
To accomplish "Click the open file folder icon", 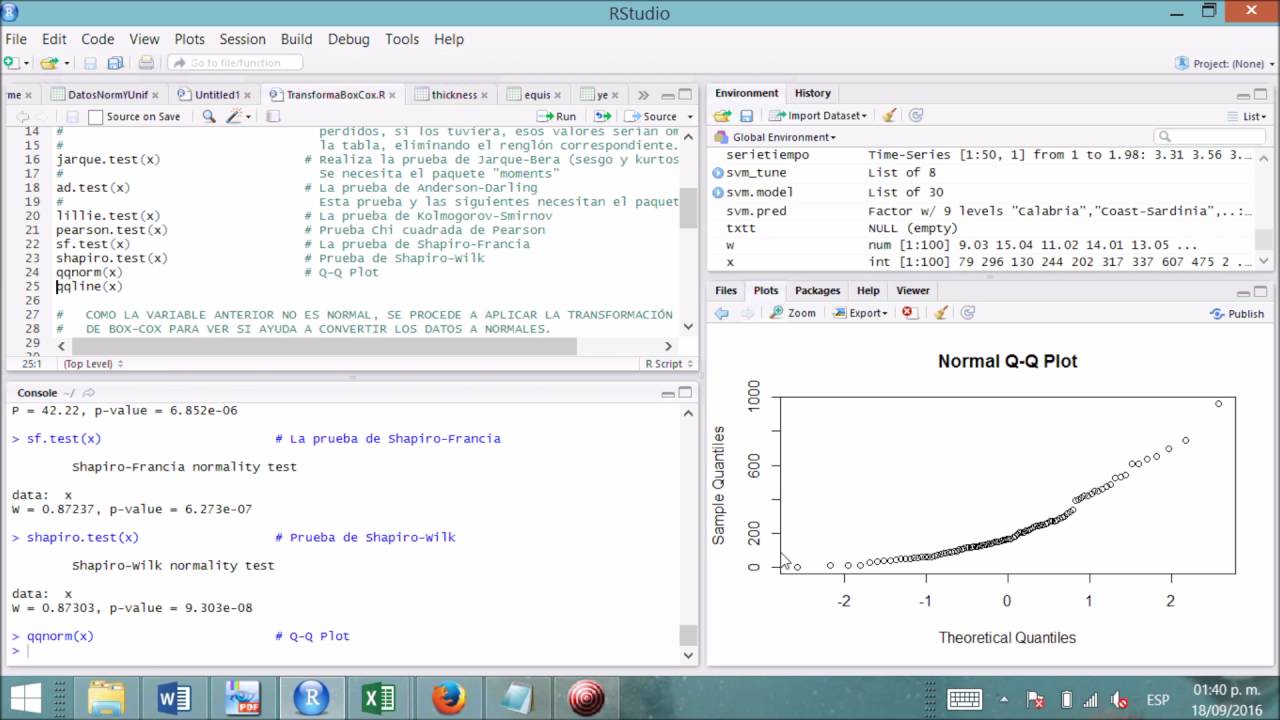I will pyautogui.click(x=48, y=63).
